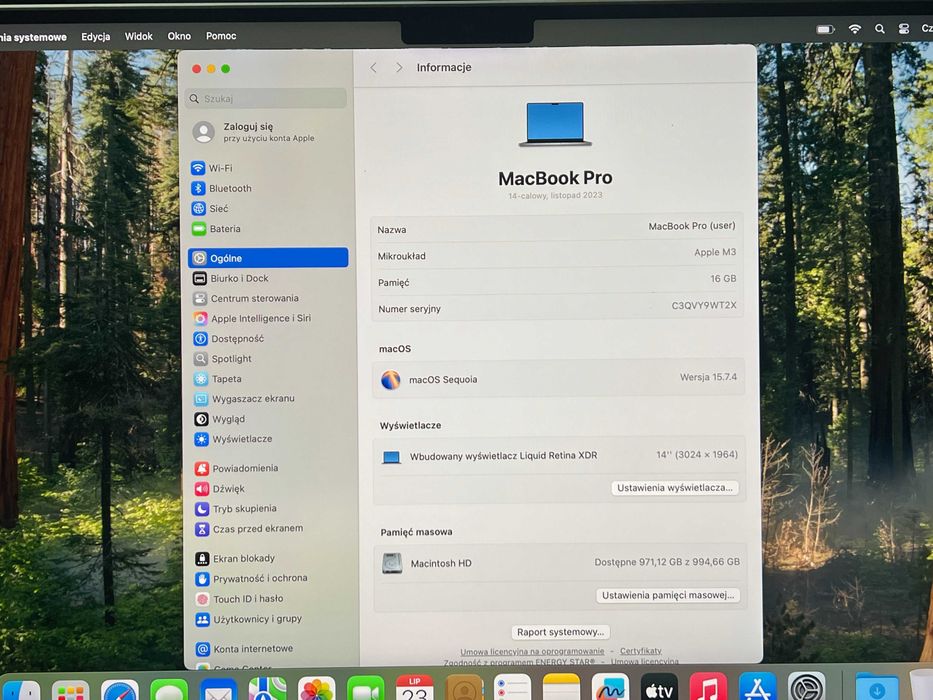Viewport: 933px width, 700px height.
Task: Open the Widok menu
Action: pyautogui.click(x=139, y=36)
